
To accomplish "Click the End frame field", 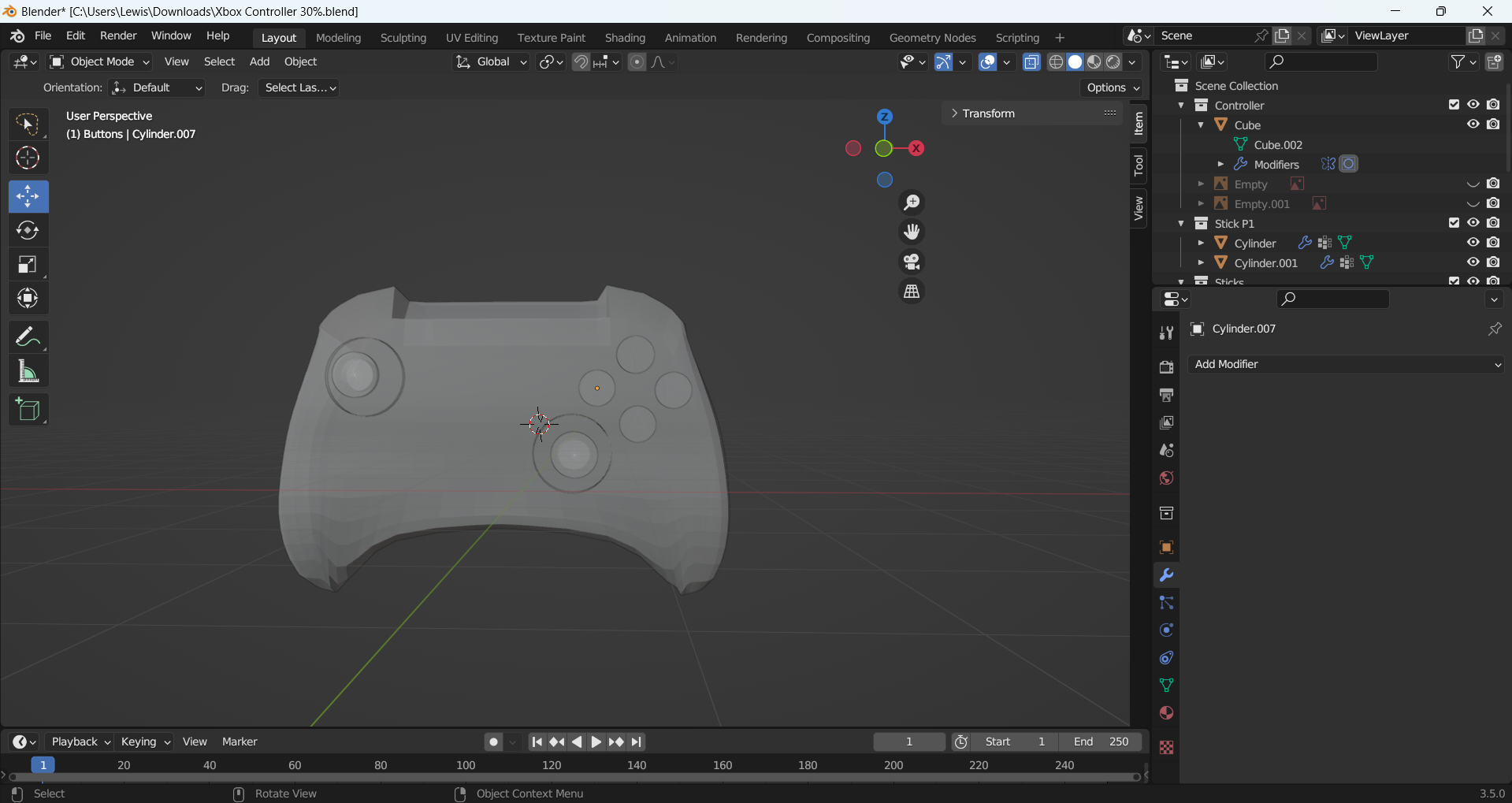I will coord(1101,742).
